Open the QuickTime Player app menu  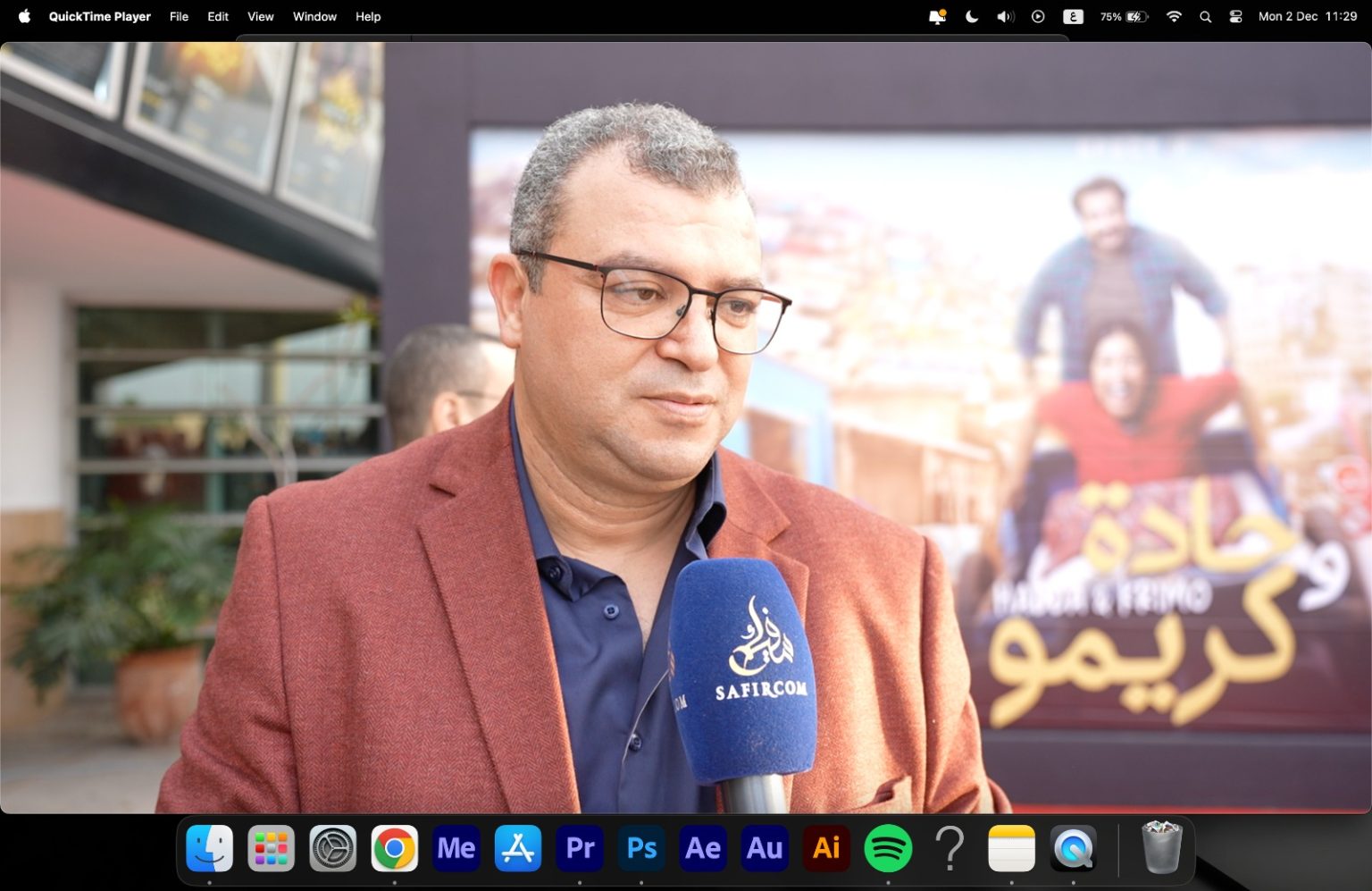point(100,16)
